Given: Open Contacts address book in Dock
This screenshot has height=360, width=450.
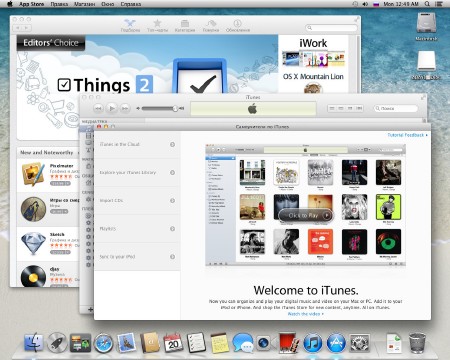Looking at the screenshot, I should pyautogui.click(x=150, y=342).
